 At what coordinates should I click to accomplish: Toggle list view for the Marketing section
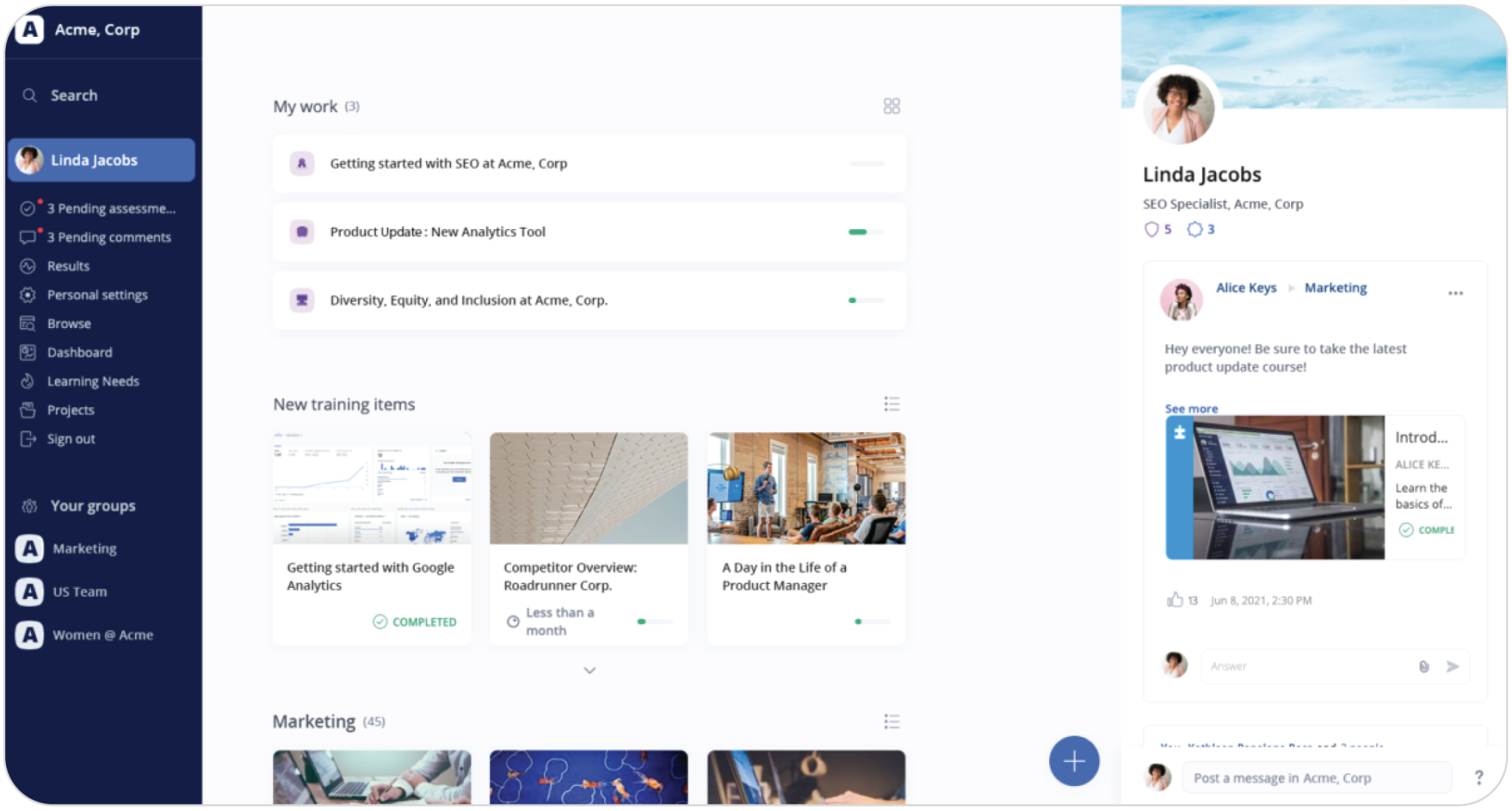(x=891, y=721)
